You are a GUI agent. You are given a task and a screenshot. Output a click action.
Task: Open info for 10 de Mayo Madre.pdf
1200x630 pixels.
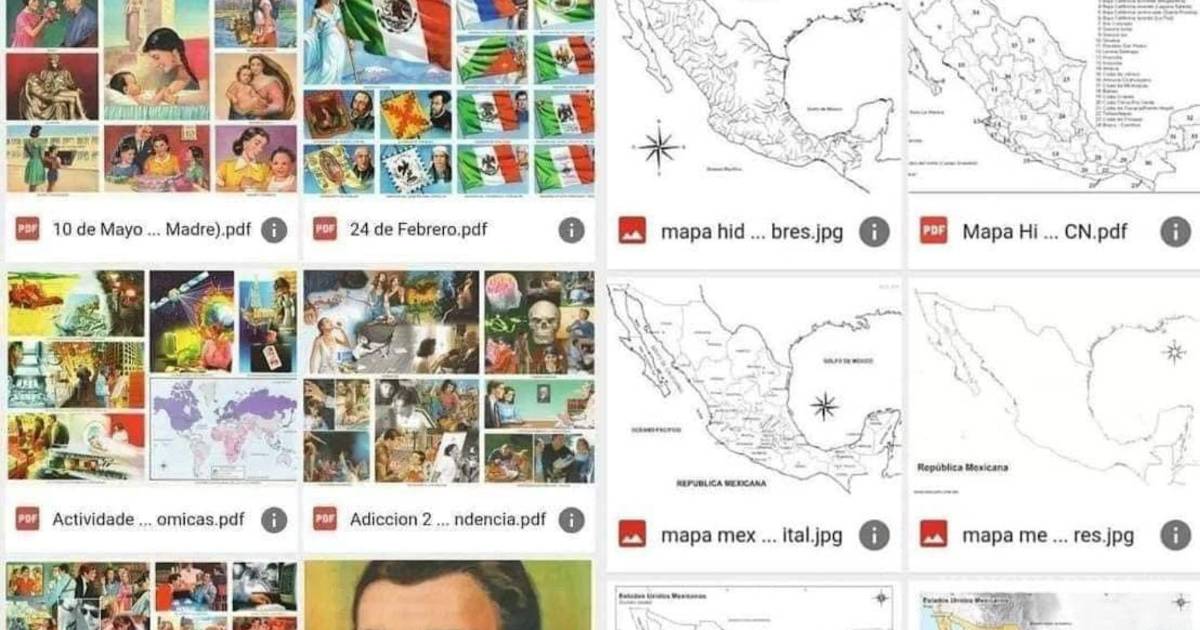point(274,230)
